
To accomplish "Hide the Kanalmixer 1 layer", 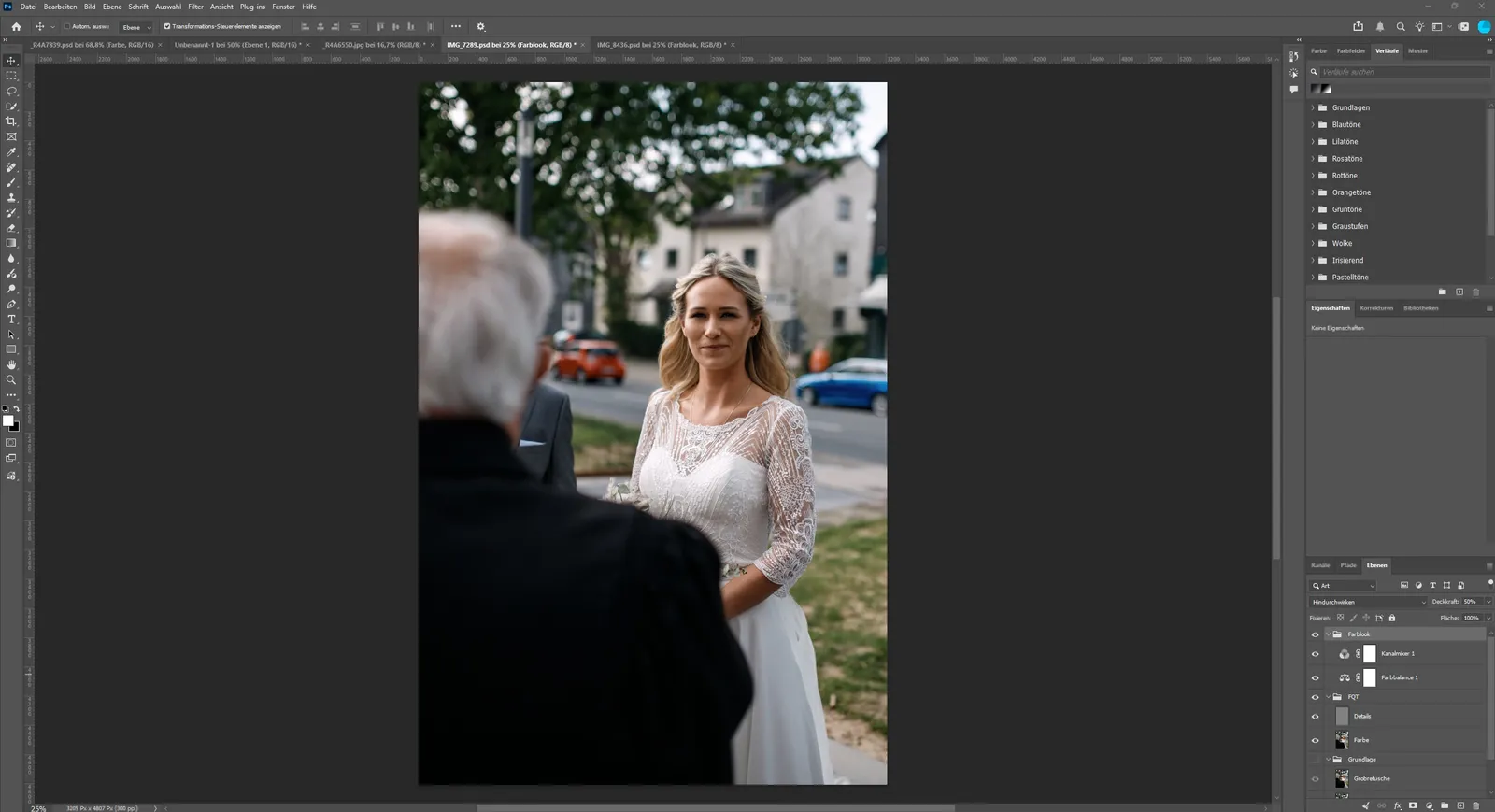I will click(x=1316, y=654).
